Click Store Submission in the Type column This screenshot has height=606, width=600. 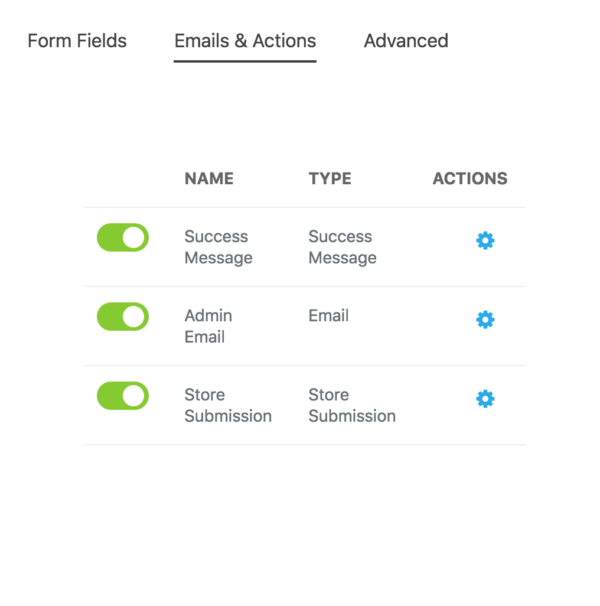point(352,405)
